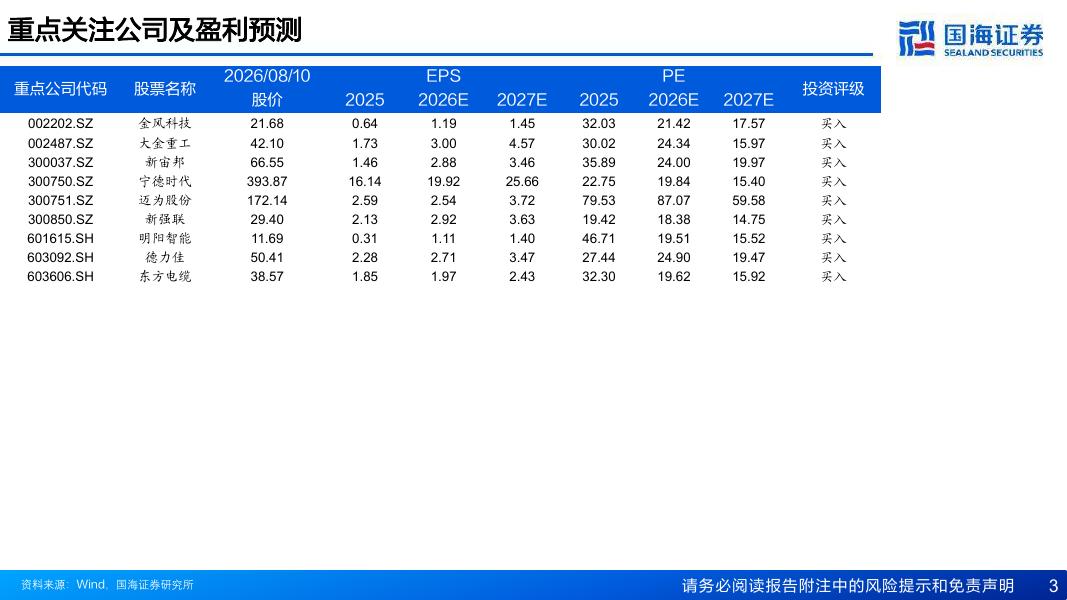Click EPS value 25.66
This screenshot has width=1067, height=600.
coord(522,182)
